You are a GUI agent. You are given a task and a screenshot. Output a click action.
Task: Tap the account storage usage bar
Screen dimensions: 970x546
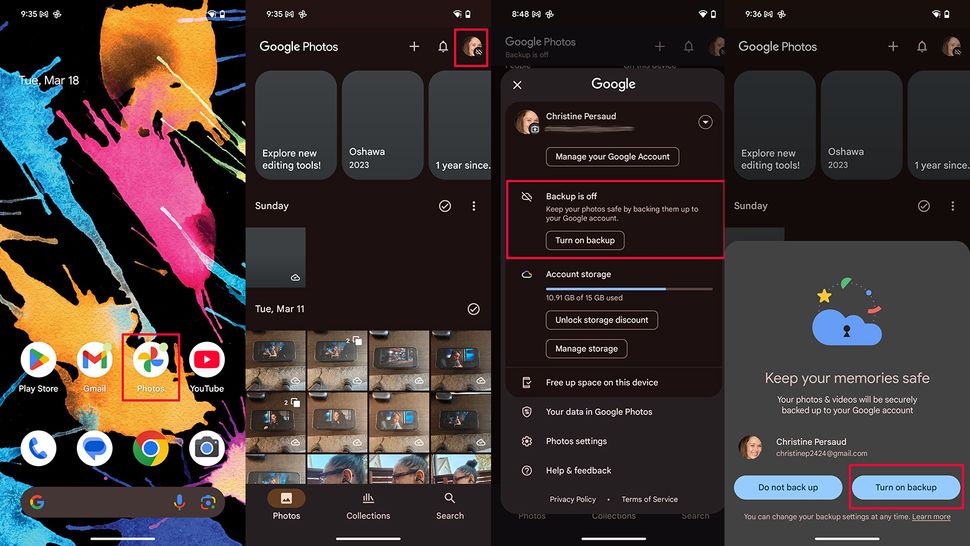point(629,289)
